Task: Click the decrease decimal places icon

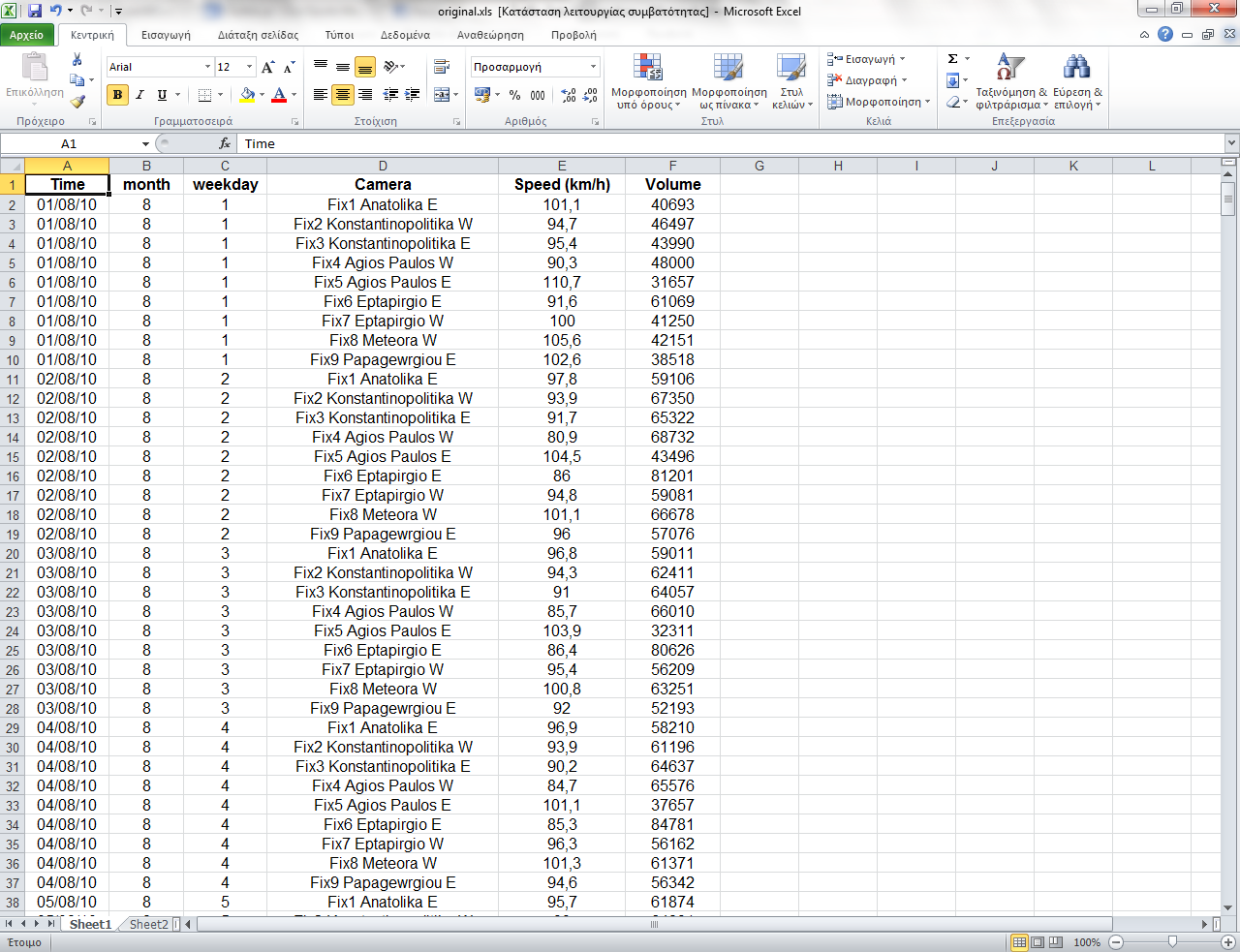Action: pos(590,95)
